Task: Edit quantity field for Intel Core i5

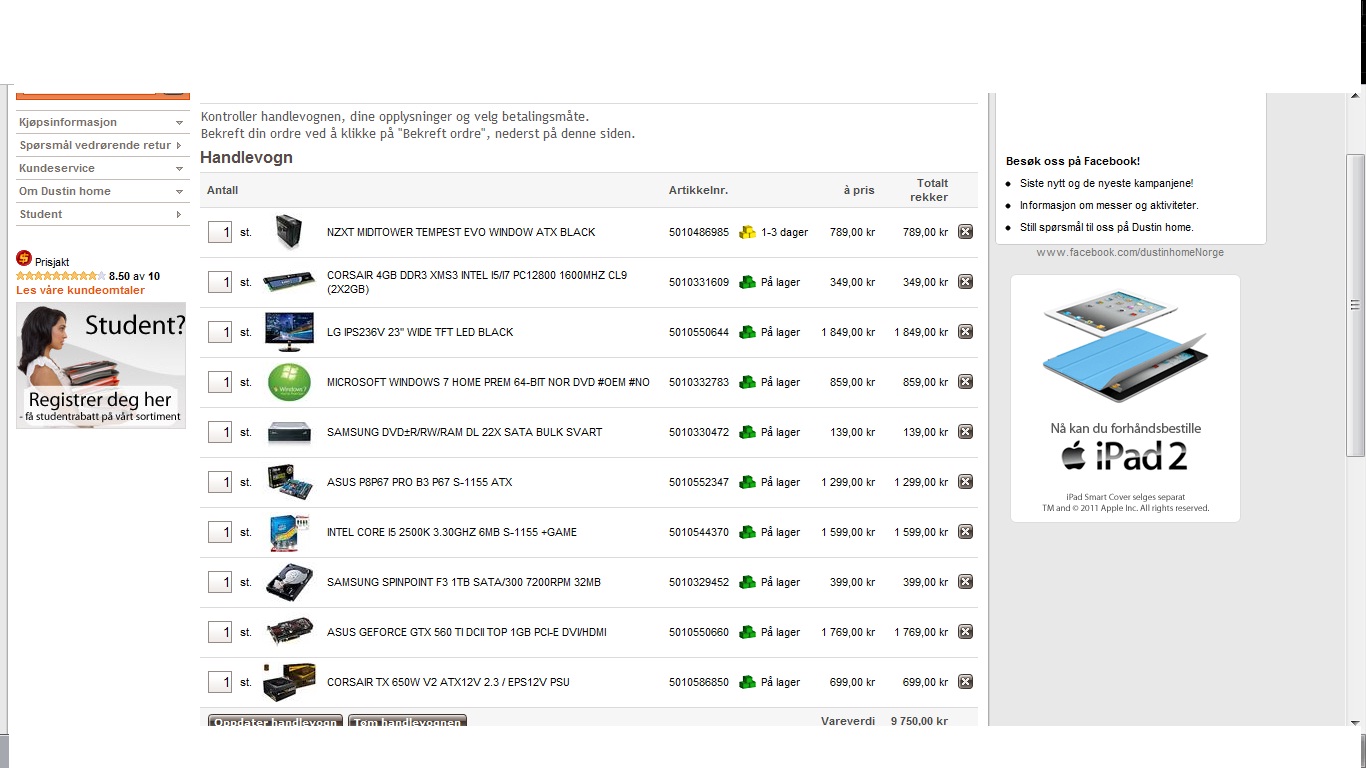Action: click(220, 532)
